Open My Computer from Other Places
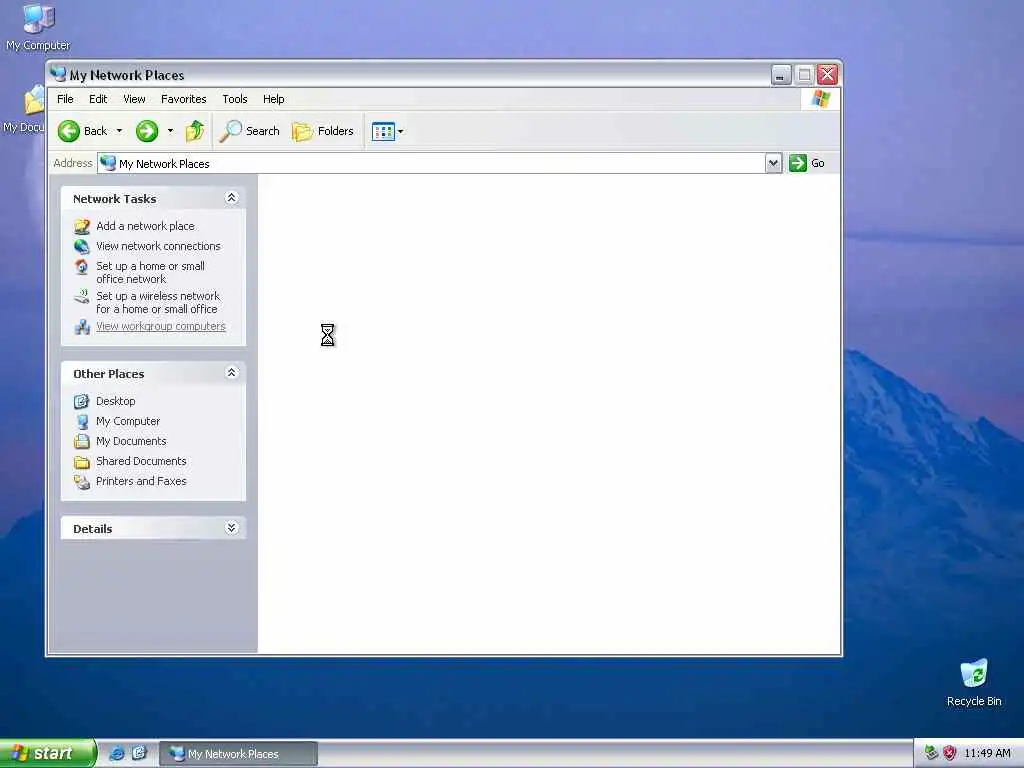The image size is (1024, 768). (x=128, y=421)
